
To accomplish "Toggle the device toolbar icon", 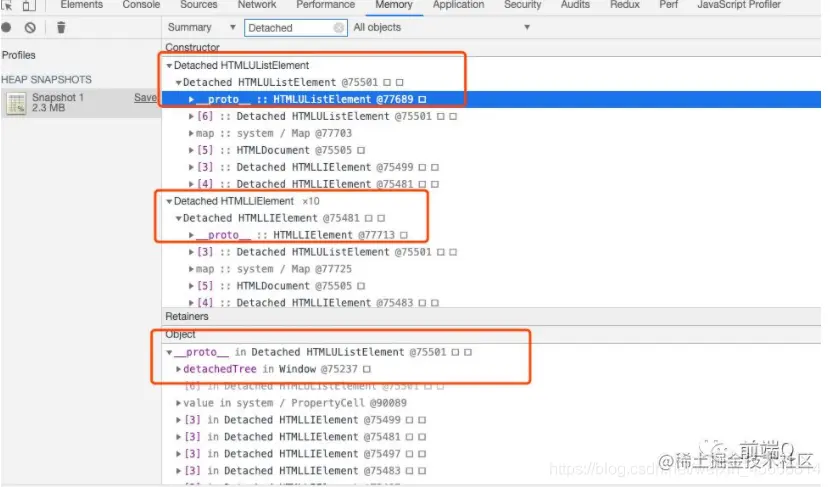I will pos(29,5).
